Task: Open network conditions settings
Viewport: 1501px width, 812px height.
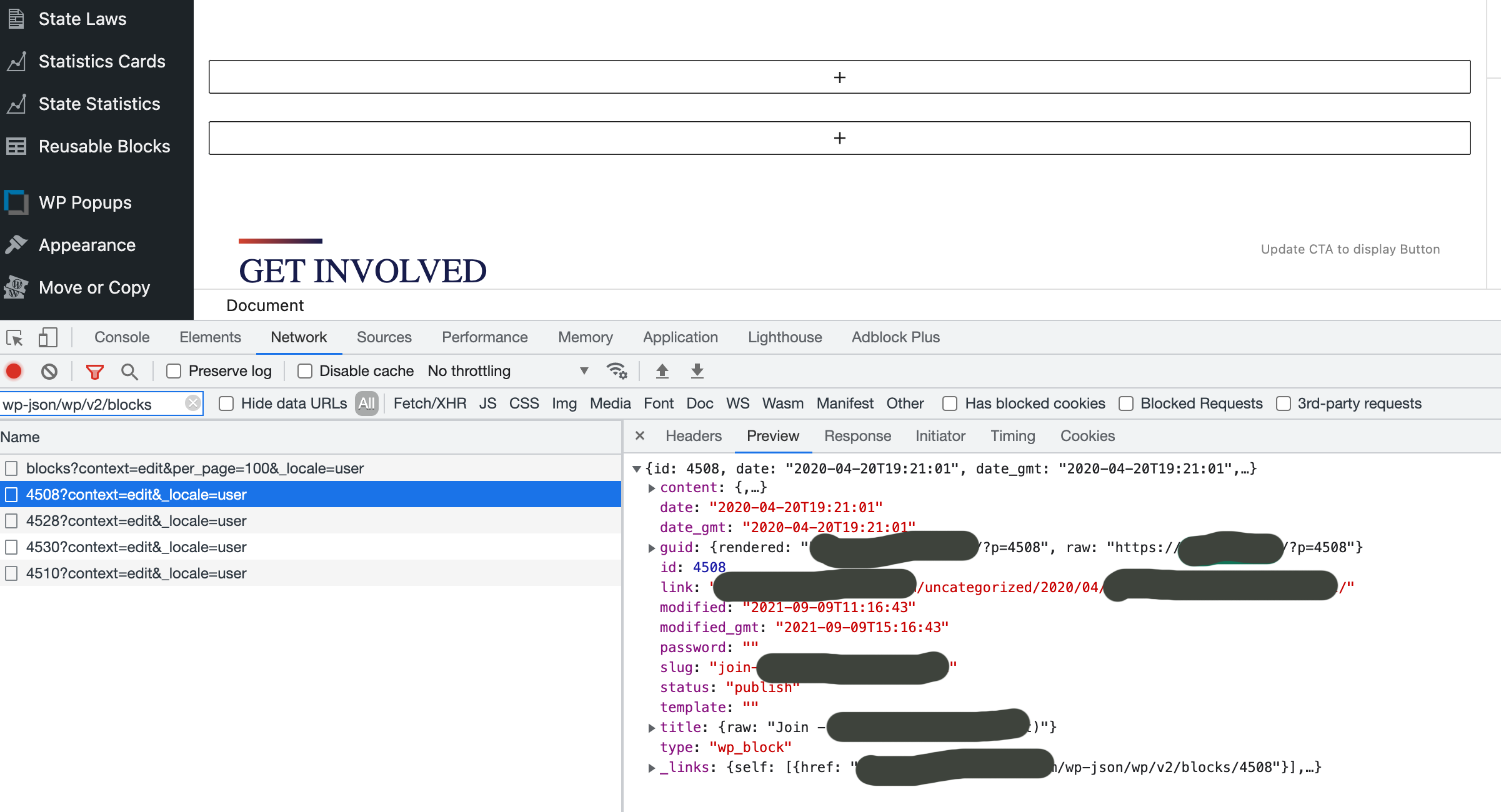Action: [x=617, y=371]
